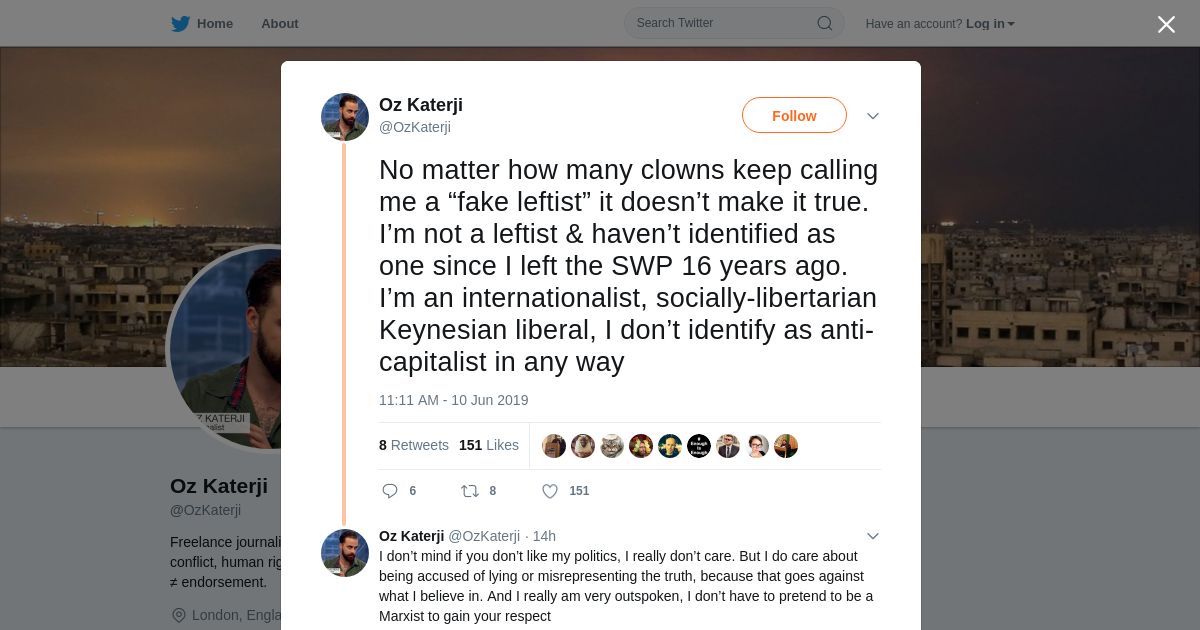View the 151 Likes list

coord(489,445)
